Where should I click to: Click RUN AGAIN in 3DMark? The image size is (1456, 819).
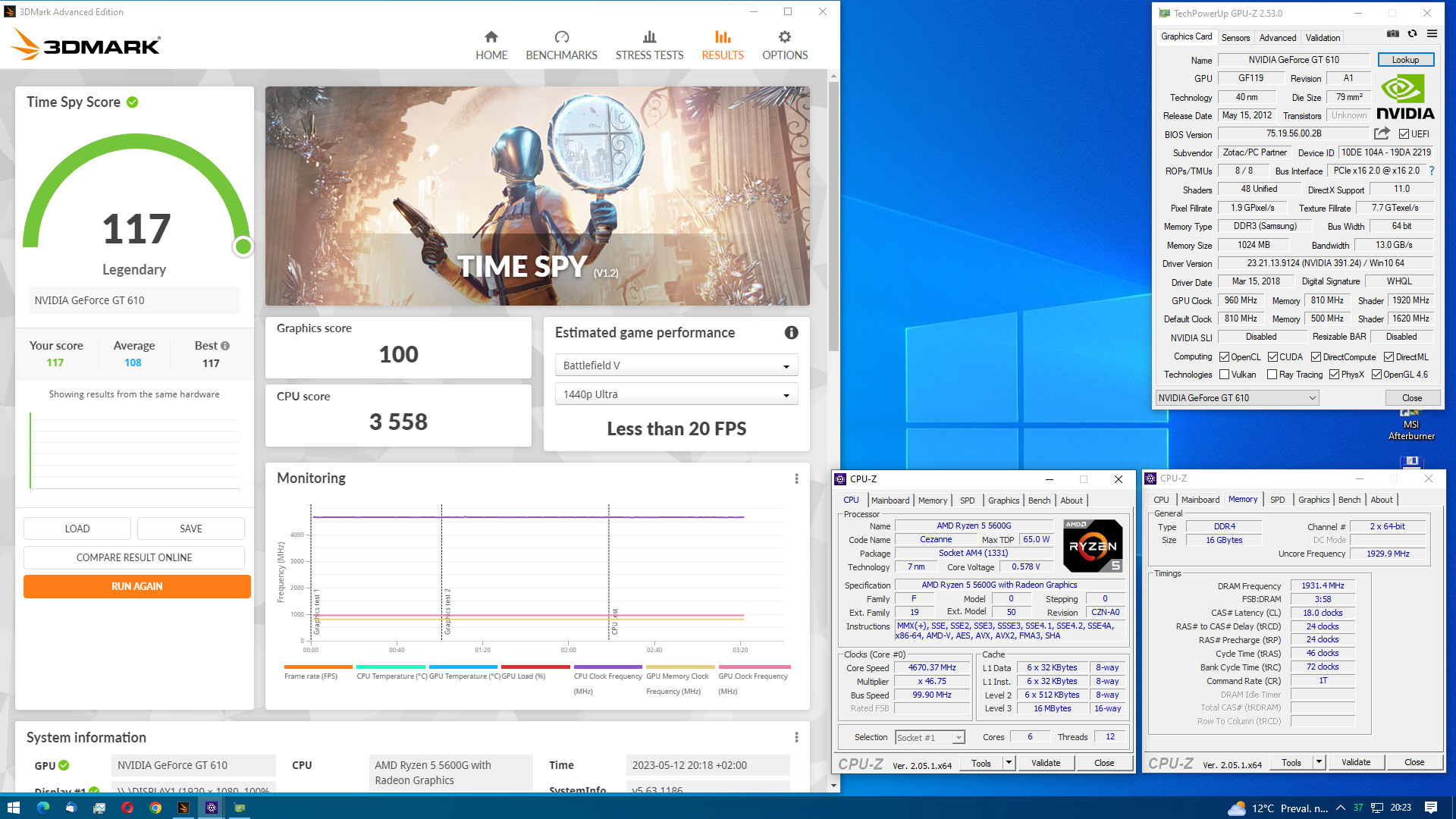(x=137, y=586)
